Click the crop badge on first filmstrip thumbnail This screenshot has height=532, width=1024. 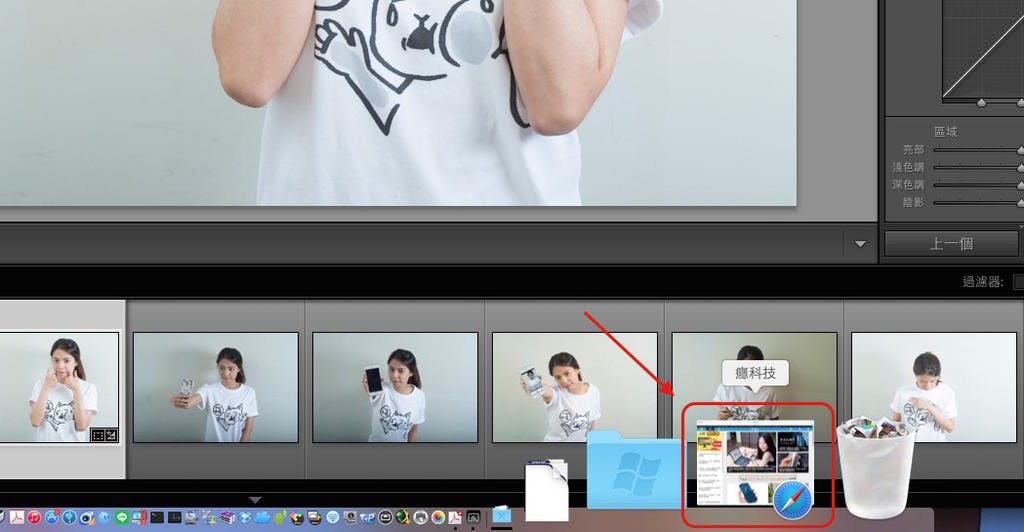(x=97, y=435)
